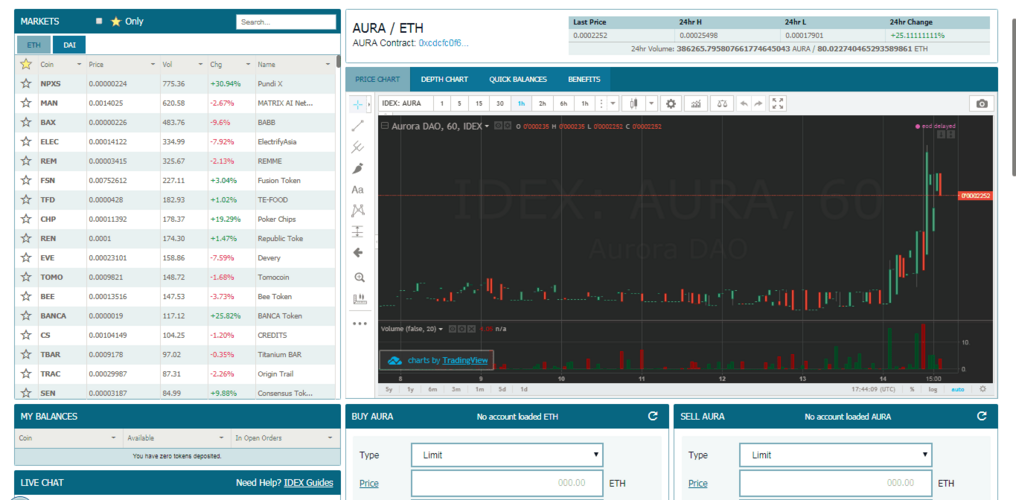Open the candlestick chart style icon

coord(634,104)
